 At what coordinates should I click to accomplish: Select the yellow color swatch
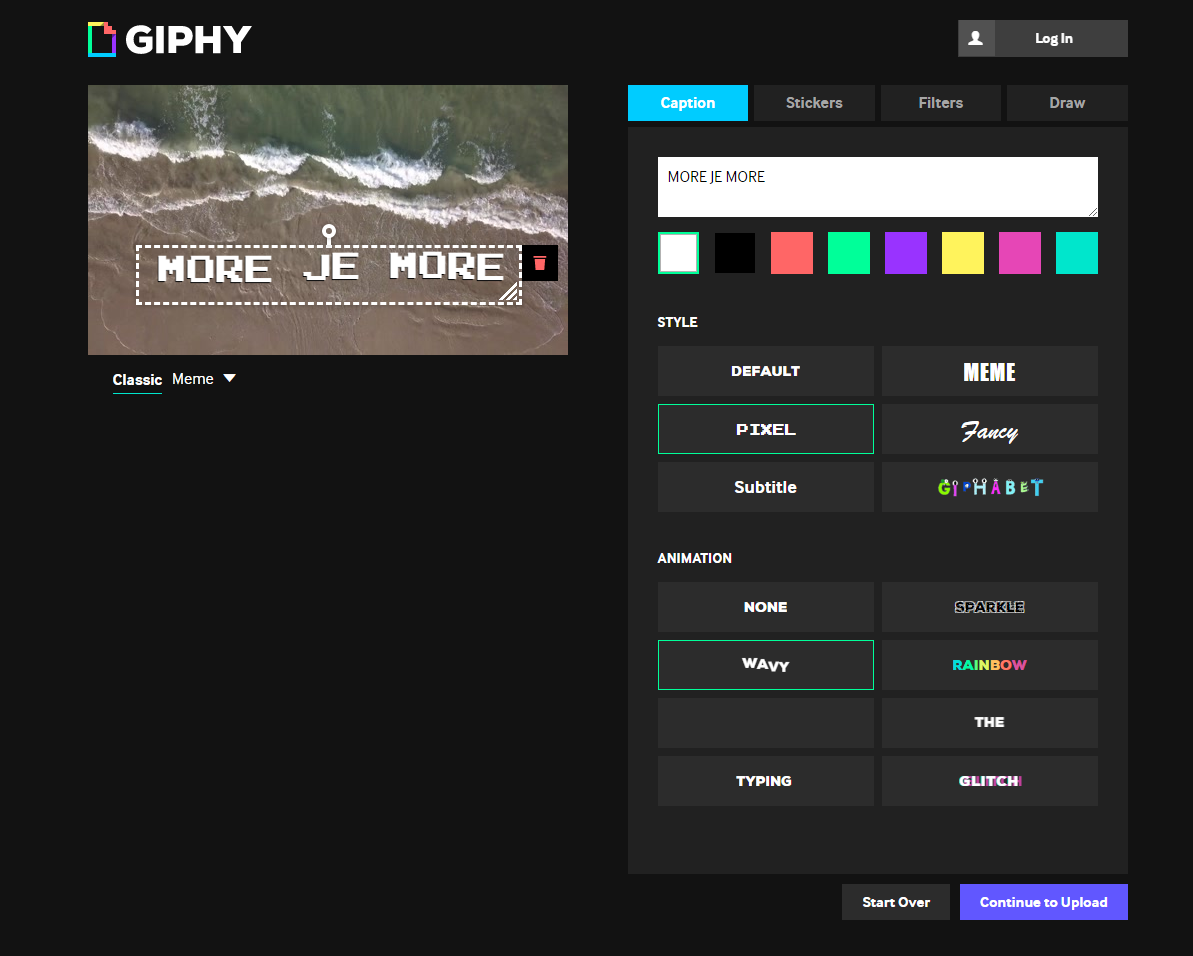coord(963,253)
